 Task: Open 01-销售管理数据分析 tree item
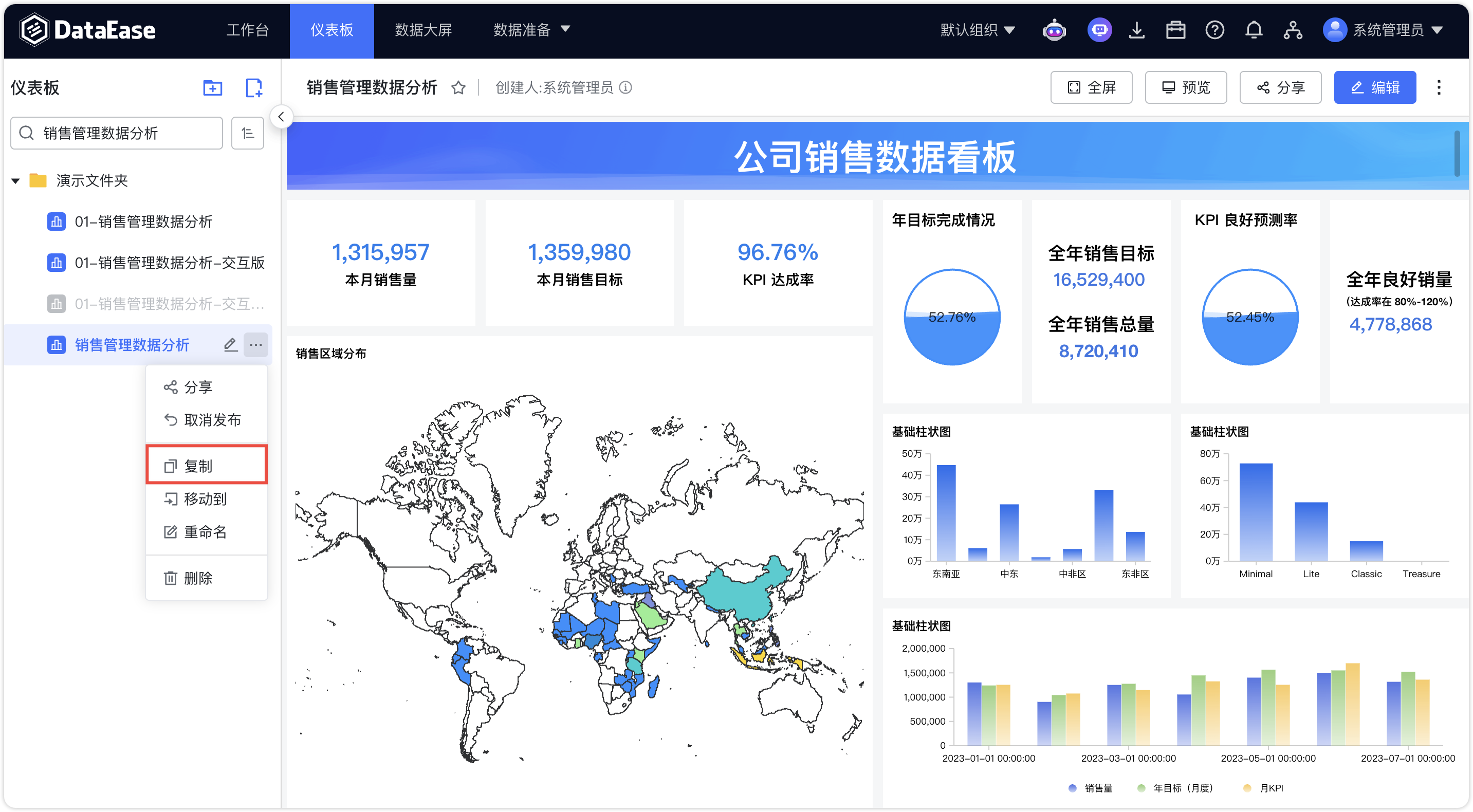138,222
